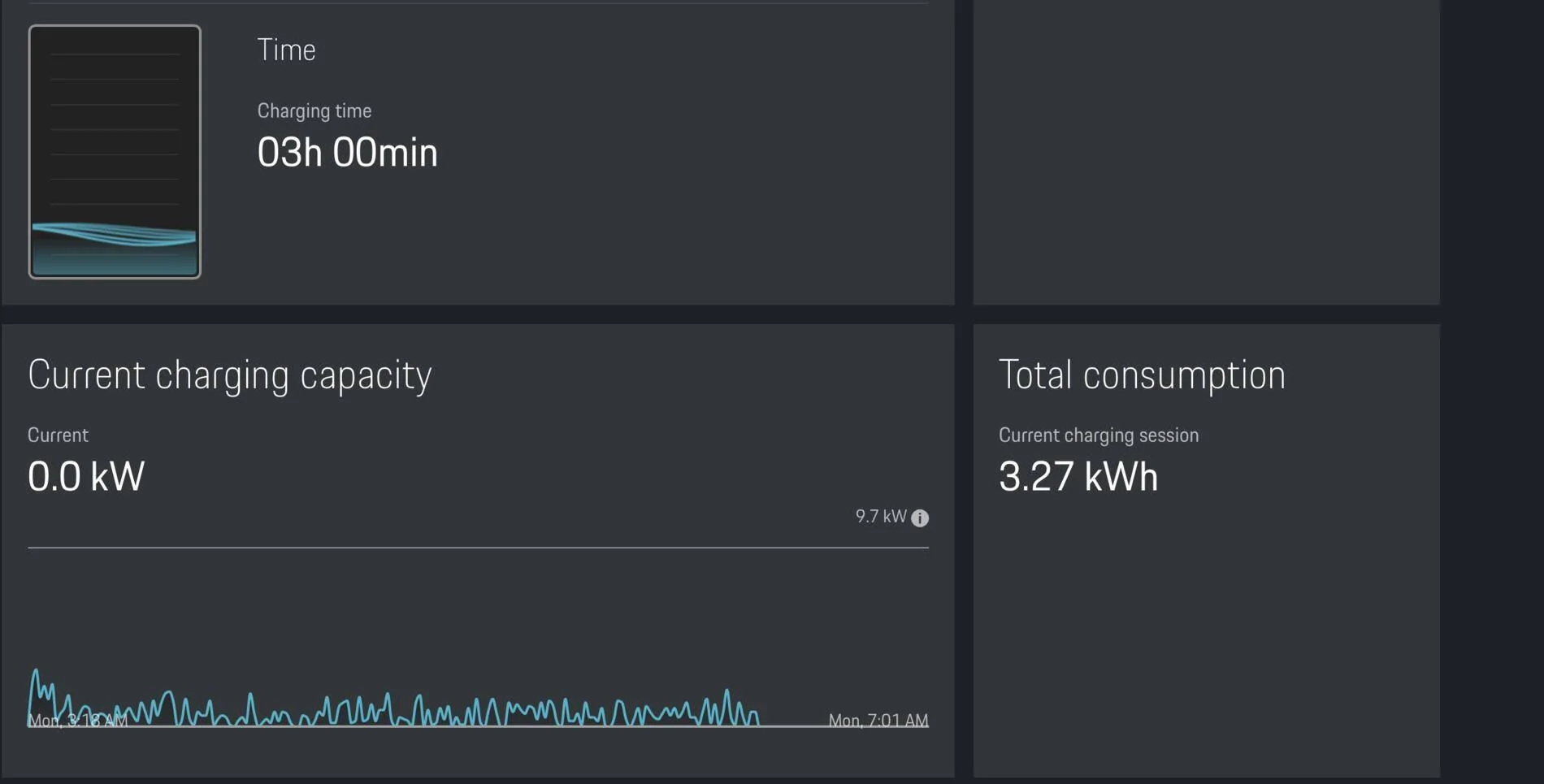Click the info icon beside 9.7 kW
This screenshot has width=1544, height=784.
coord(919,518)
